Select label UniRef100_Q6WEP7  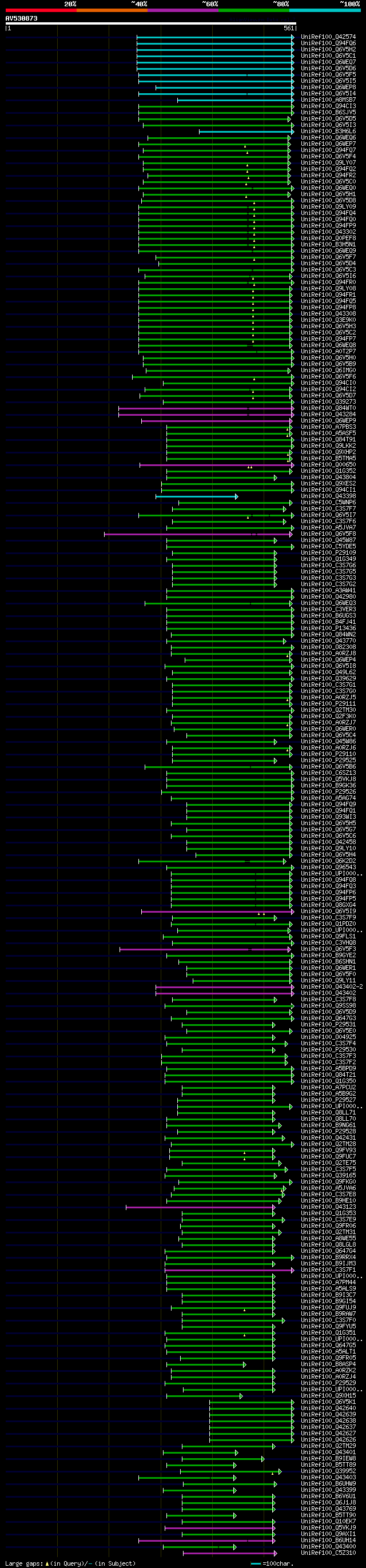[x=328, y=144]
